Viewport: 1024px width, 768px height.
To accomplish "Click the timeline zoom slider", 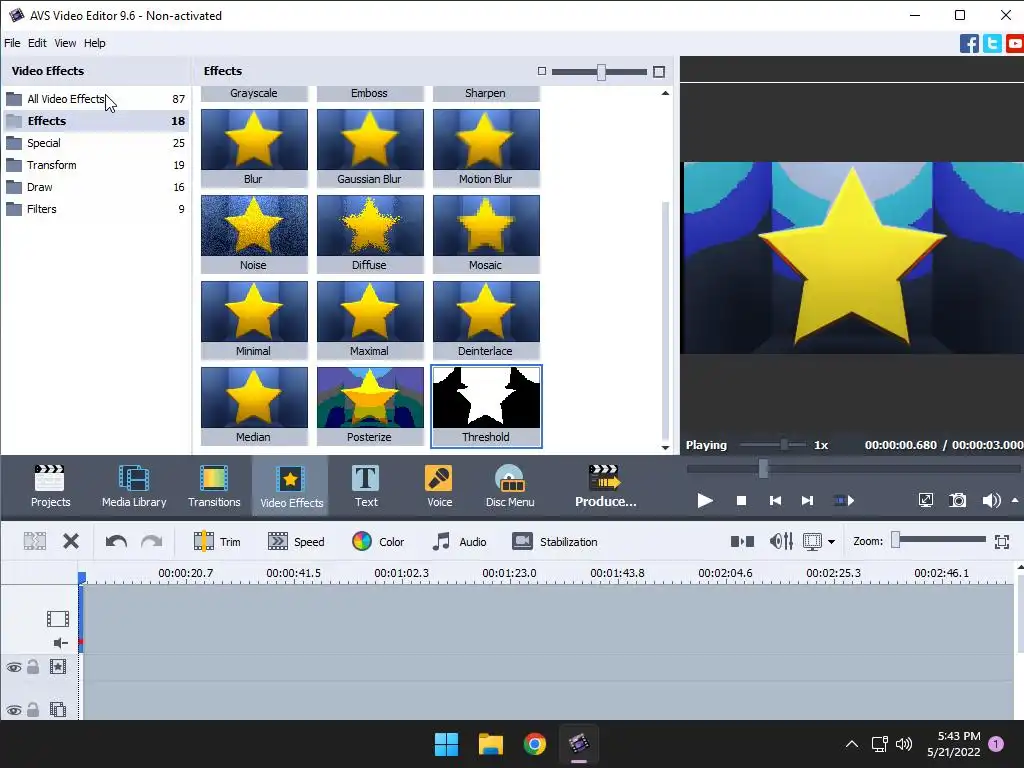I will point(940,539).
